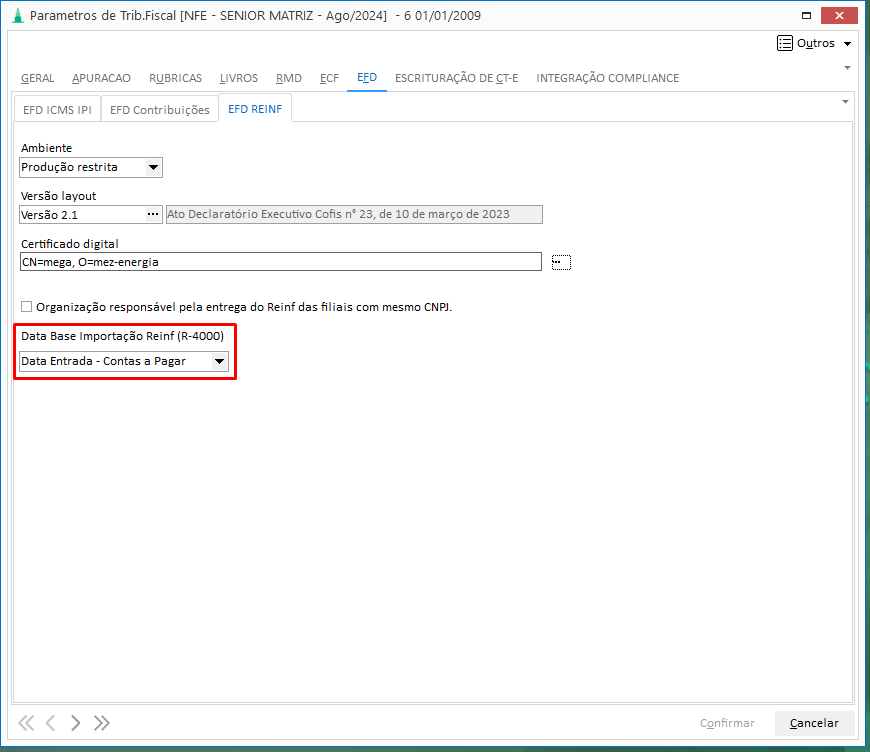Open the Versão layout lookup ellipsis
Screen dimensions: 870x752
[153, 214]
